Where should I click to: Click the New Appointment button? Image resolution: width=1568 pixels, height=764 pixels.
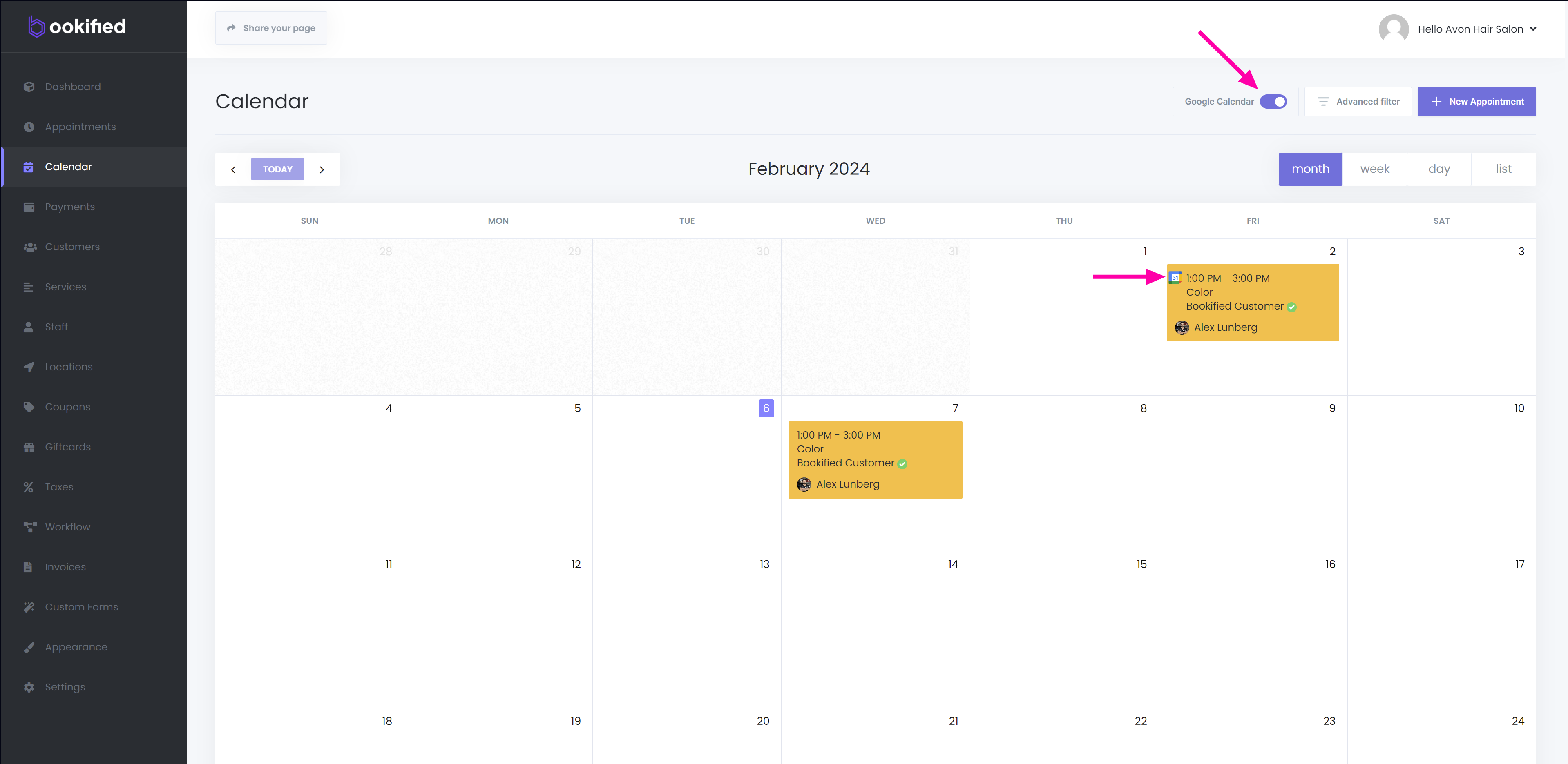(x=1476, y=102)
